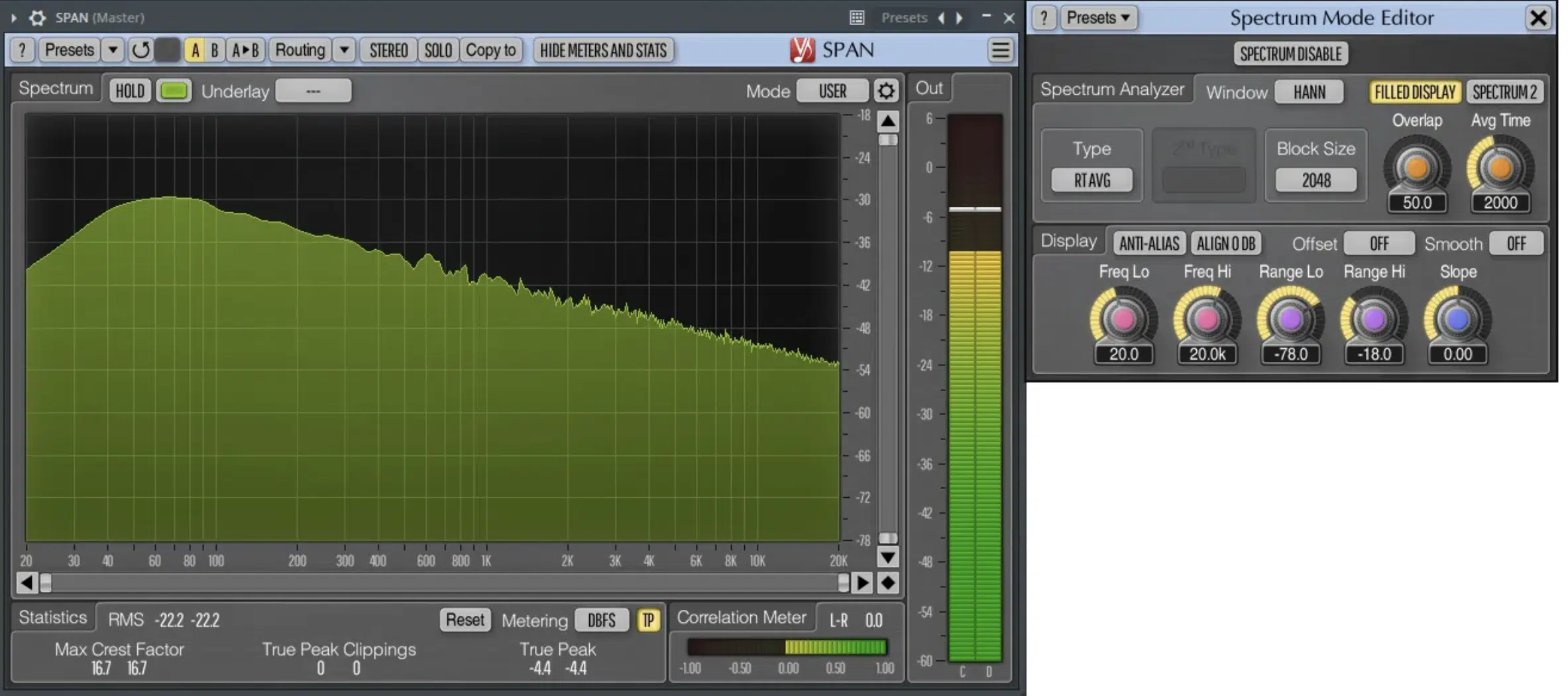Open the Mode USER selector
1568x696 pixels.
pyautogui.click(x=832, y=91)
